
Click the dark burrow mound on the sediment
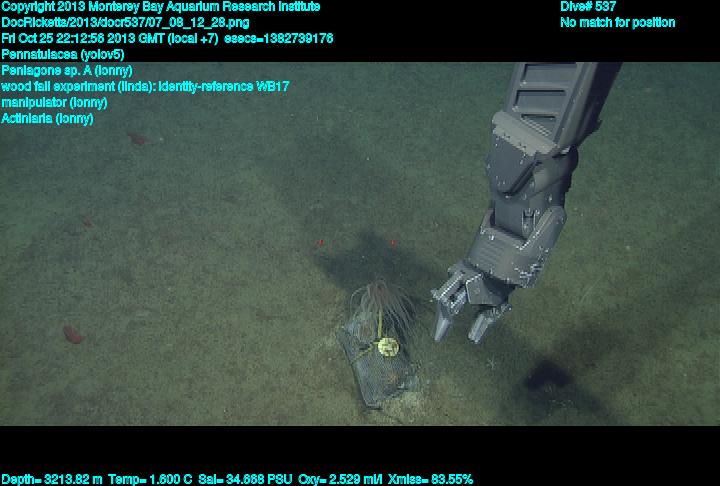pos(547,375)
